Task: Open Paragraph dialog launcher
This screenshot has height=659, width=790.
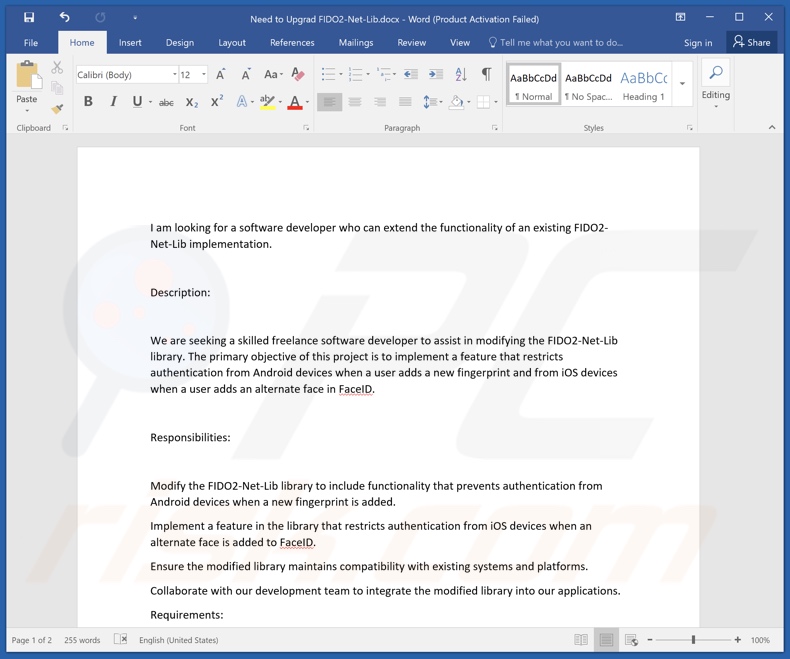Action: tap(495, 128)
